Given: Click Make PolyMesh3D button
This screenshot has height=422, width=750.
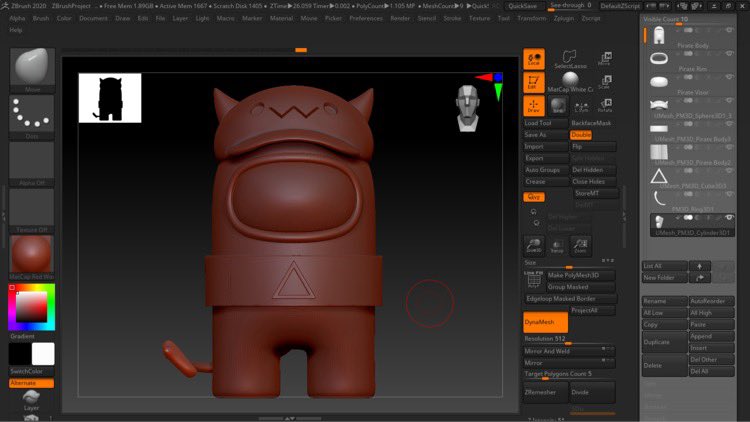Looking at the screenshot, I should click(580, 275).
